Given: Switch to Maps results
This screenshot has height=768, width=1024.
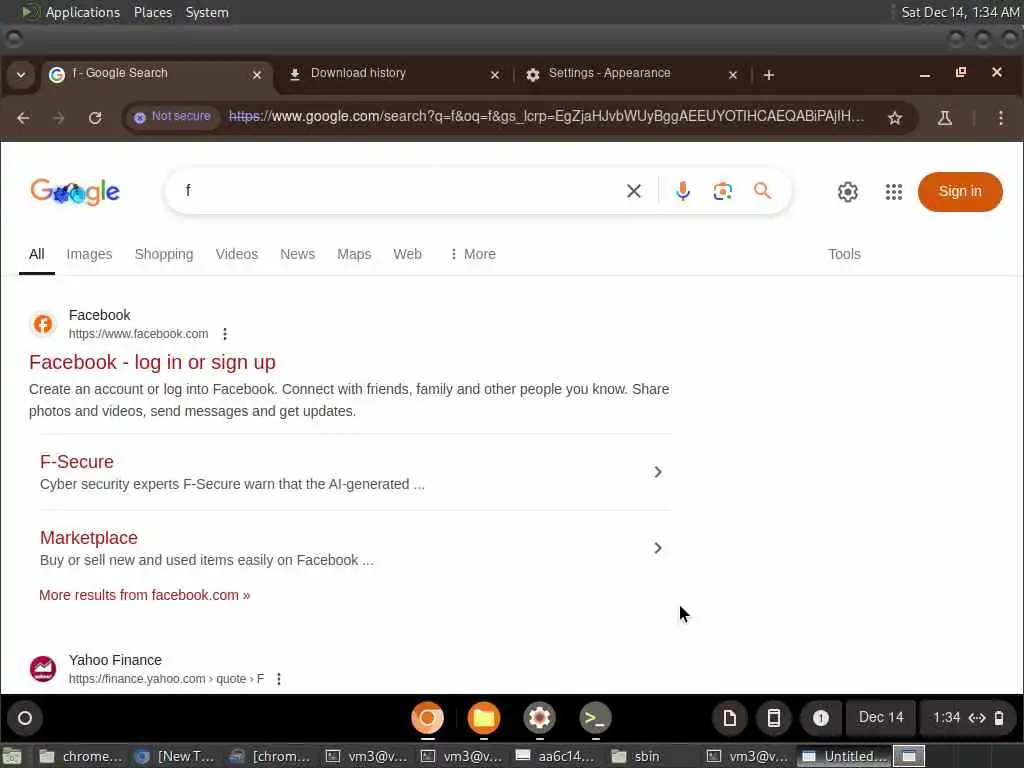Looking at the screenshot, I should tap(354, 254).
